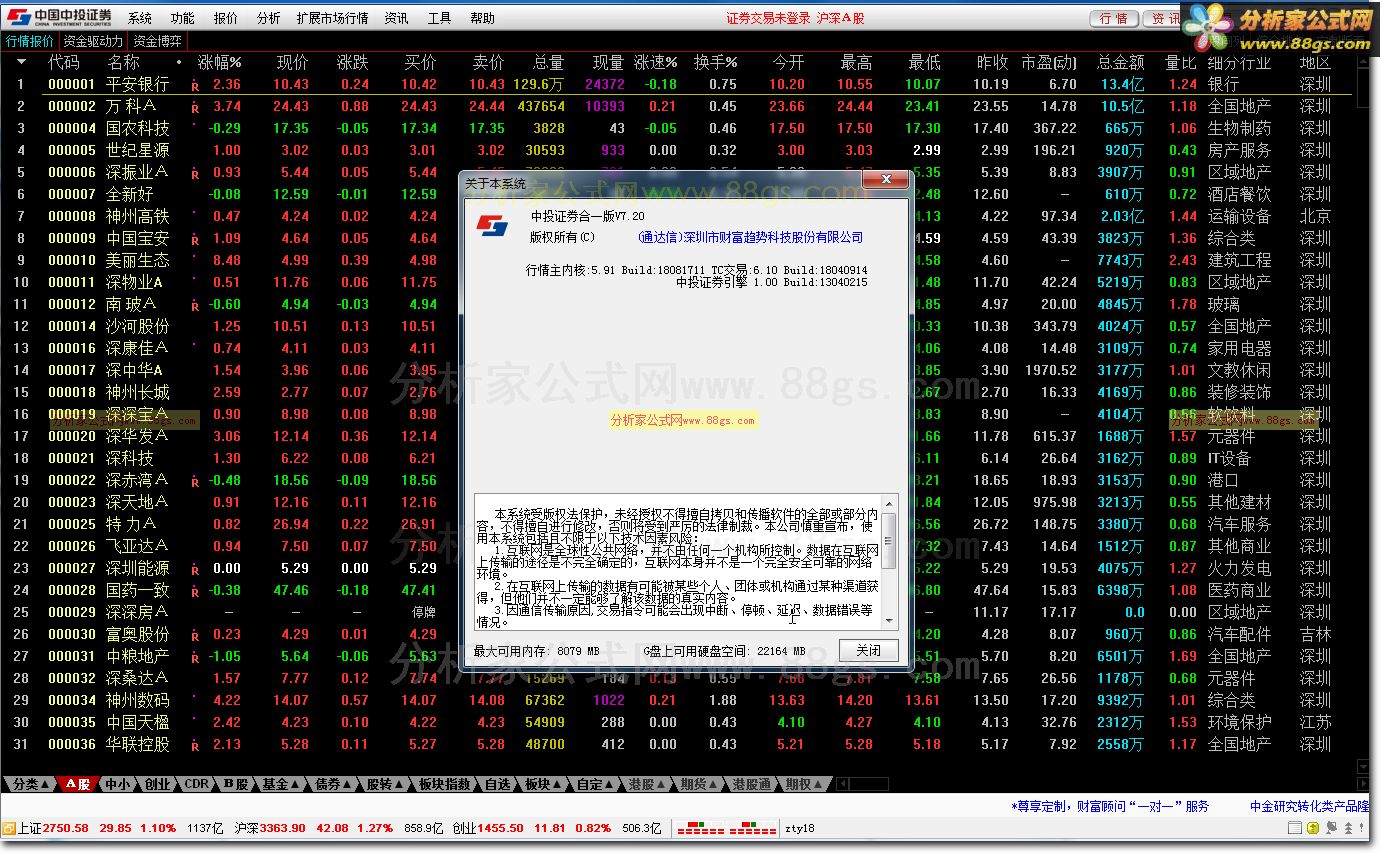Select the 港股通 bottom tab

(x=752, y=784)
